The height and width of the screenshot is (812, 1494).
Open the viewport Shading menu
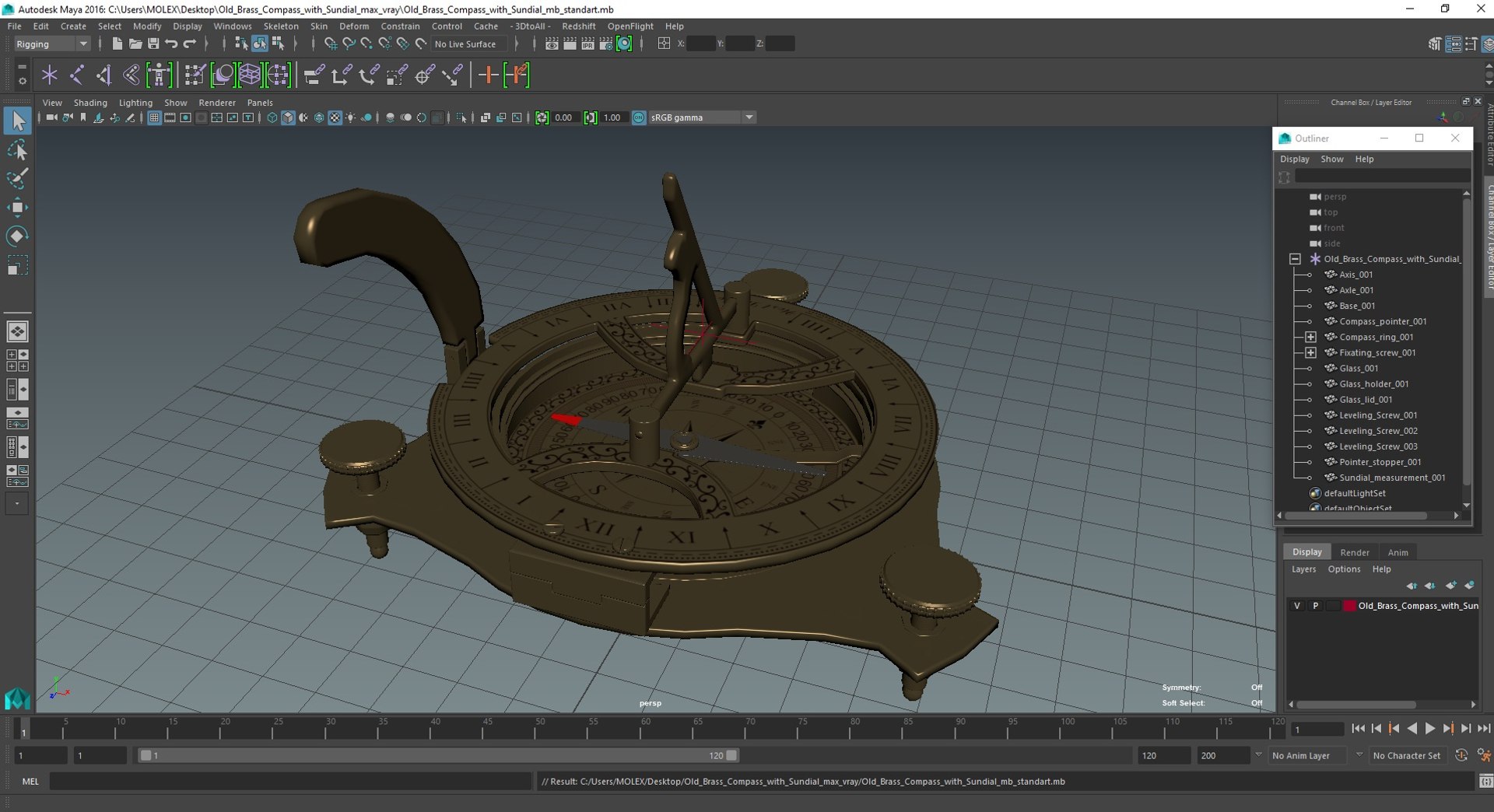pos(90,103)
